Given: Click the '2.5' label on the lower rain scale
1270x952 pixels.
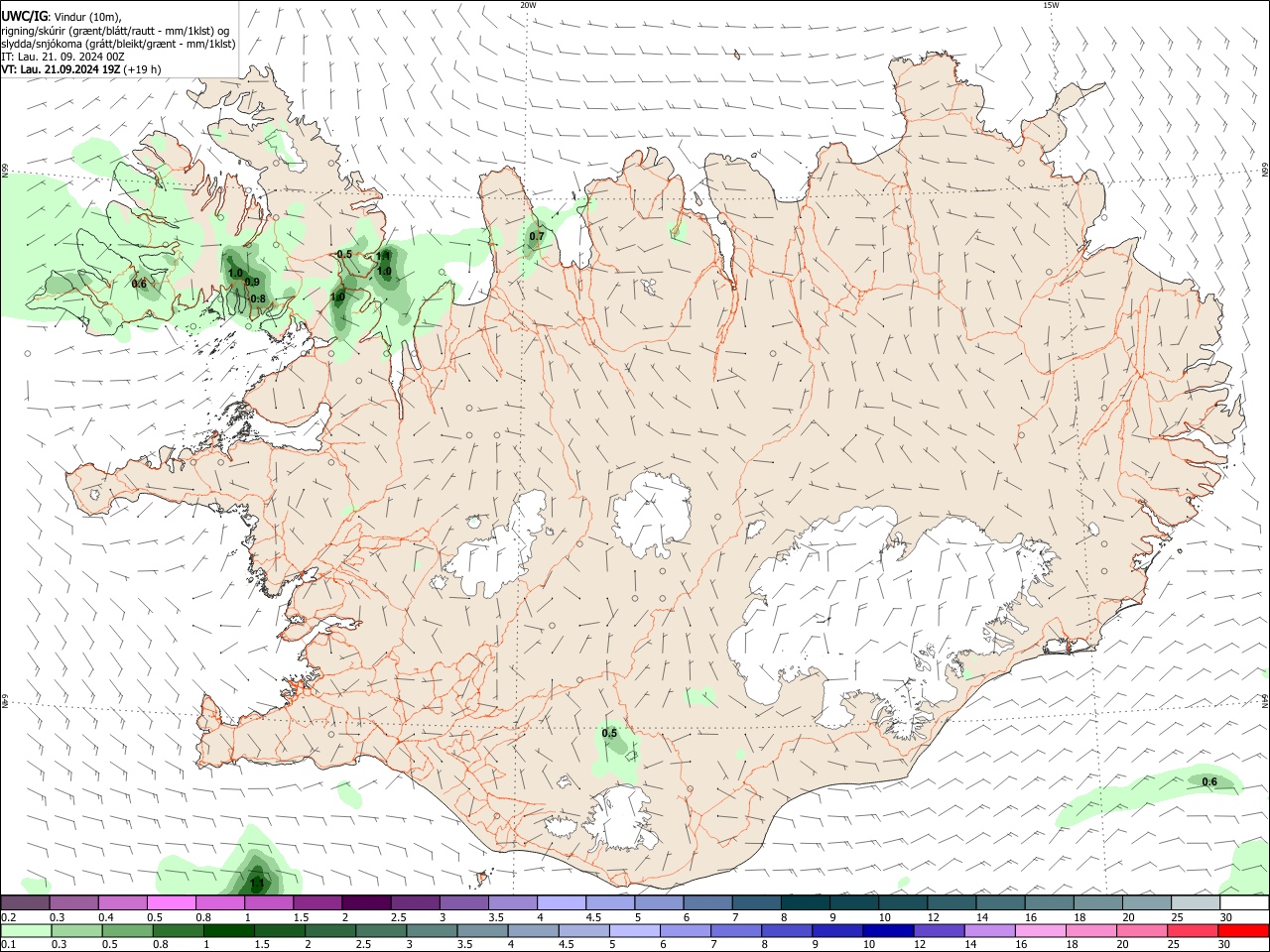Looking at the screenshot, I should 364,945.
